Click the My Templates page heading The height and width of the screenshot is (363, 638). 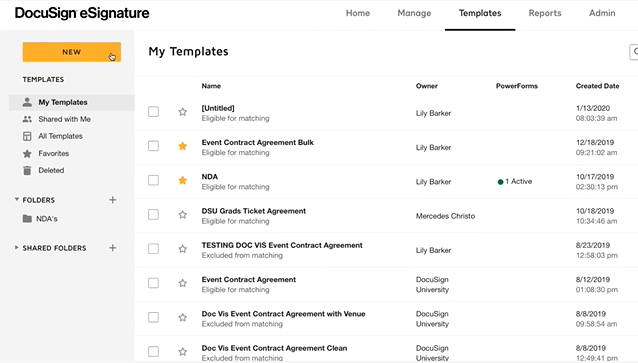(x=188, y=51)
